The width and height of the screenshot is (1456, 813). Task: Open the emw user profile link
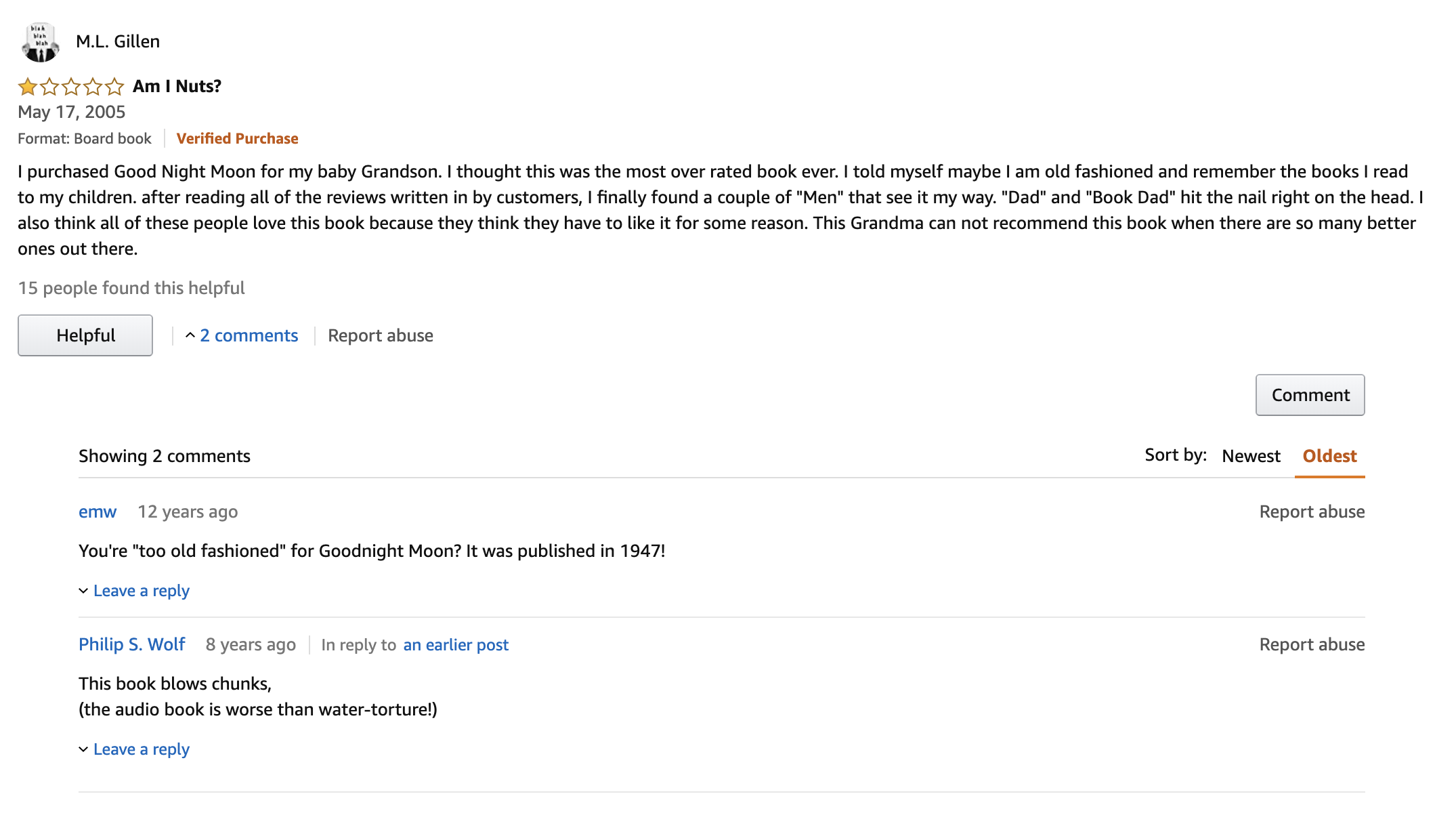pyautogui.click(x=98, y=512)
